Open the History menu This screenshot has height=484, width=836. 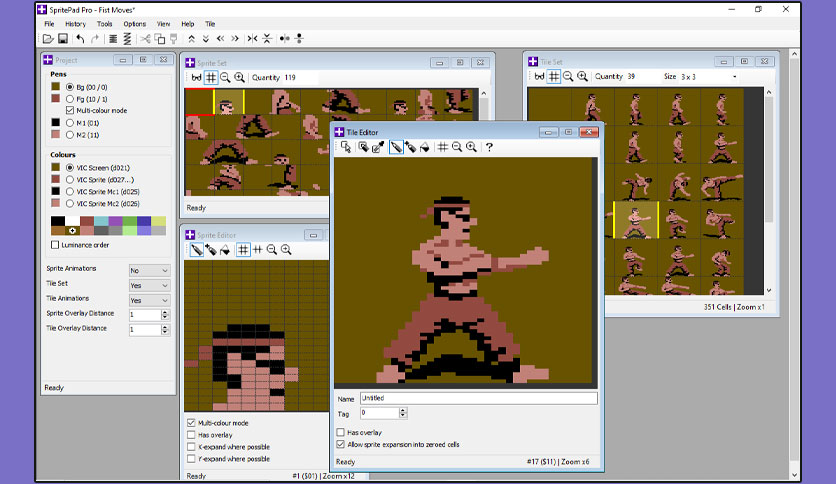[75, 24]
